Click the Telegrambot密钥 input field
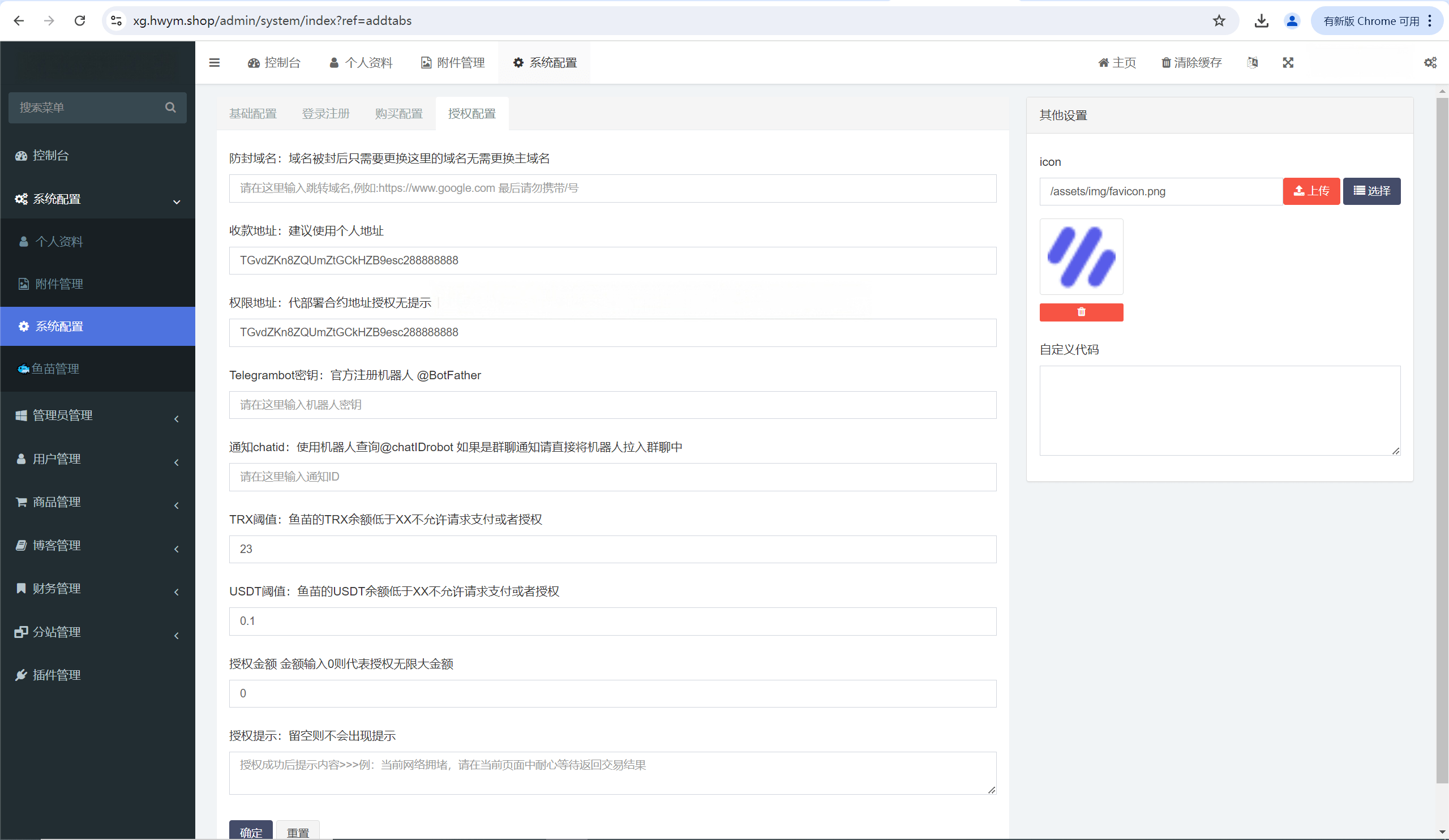 click(x=612, y=405)
